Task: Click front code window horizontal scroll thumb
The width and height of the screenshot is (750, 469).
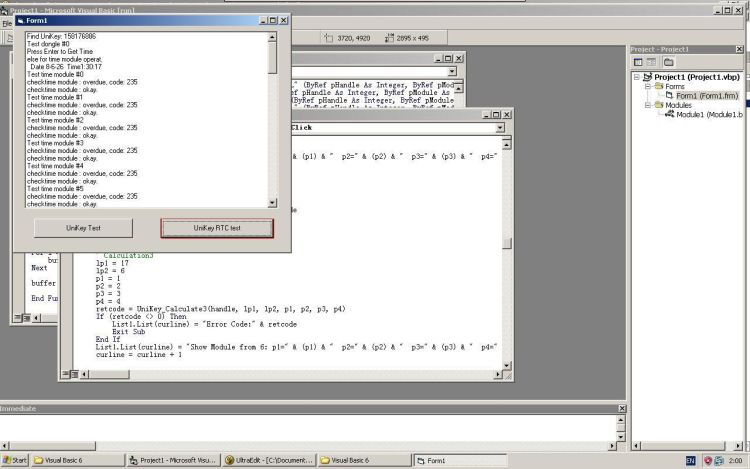Action: click(x=109, y=374)
